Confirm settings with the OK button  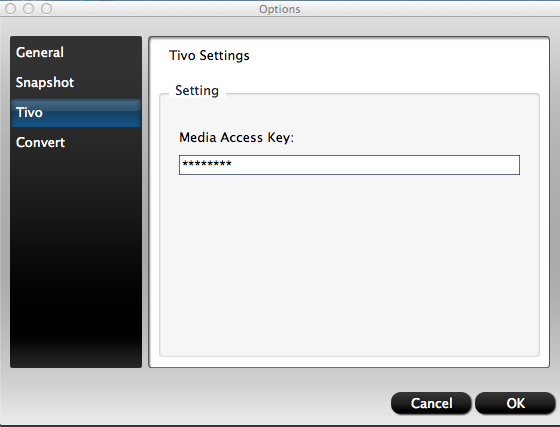515,403
